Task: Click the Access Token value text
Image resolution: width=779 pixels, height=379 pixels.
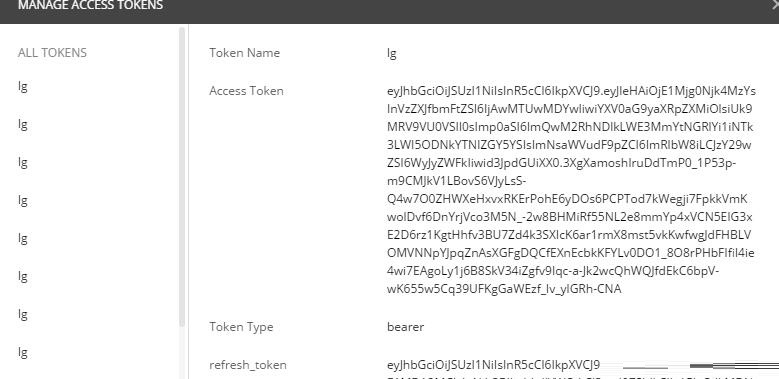Action: [571, 190]
